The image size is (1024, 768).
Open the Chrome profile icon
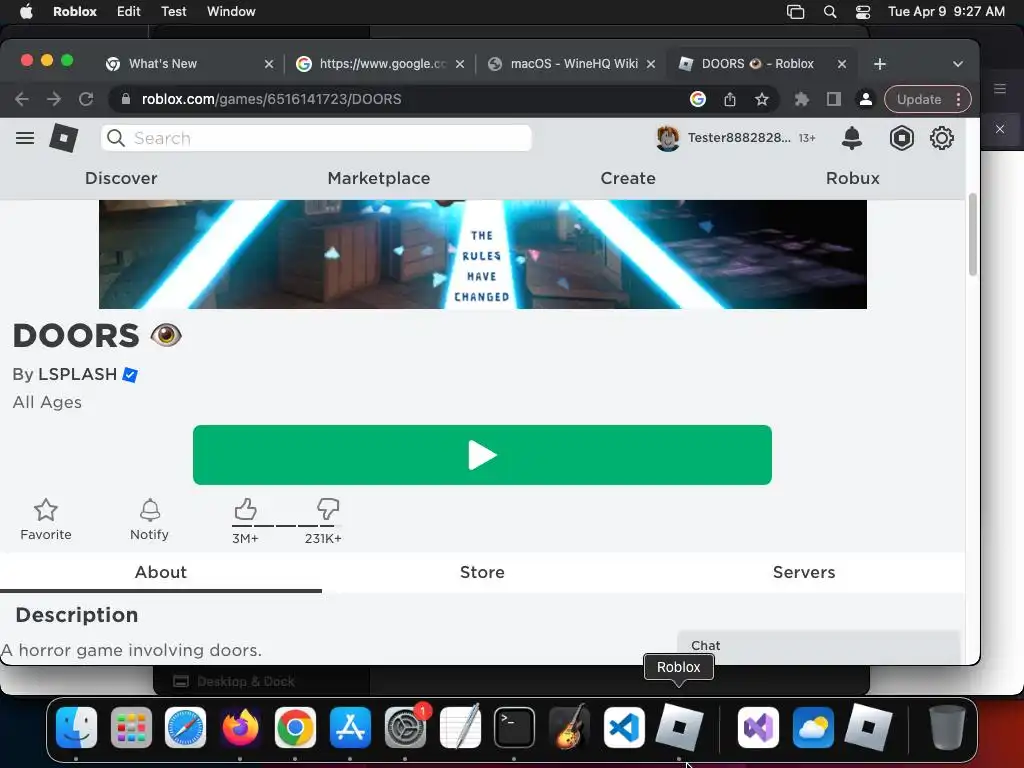[x=865, y=99]
